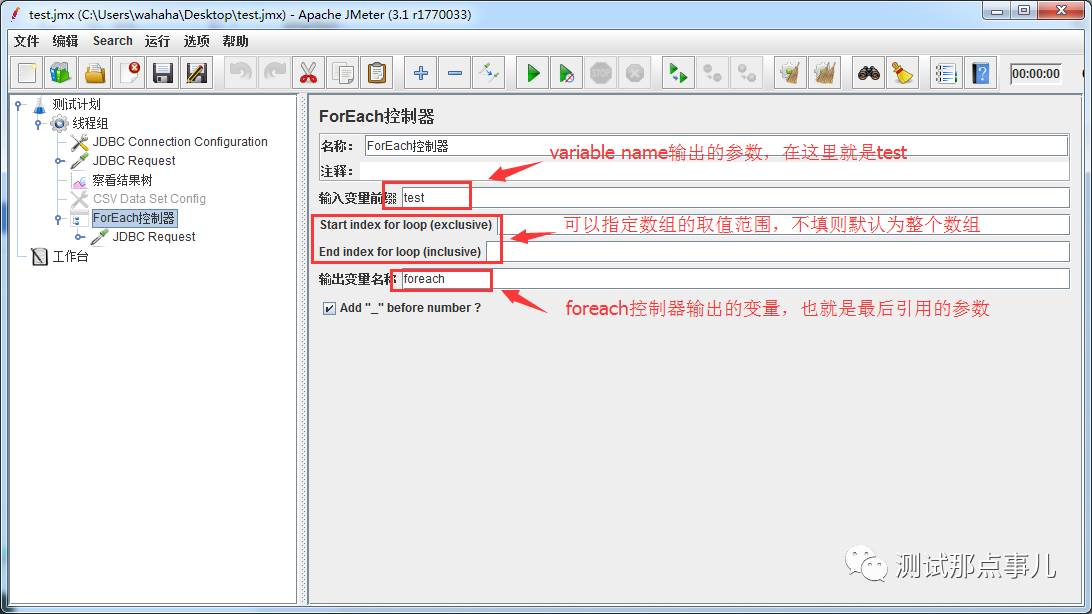1092x614 pixels.
Task: Toggle Add "_" before number checkbox
Action: click(329, 308)
